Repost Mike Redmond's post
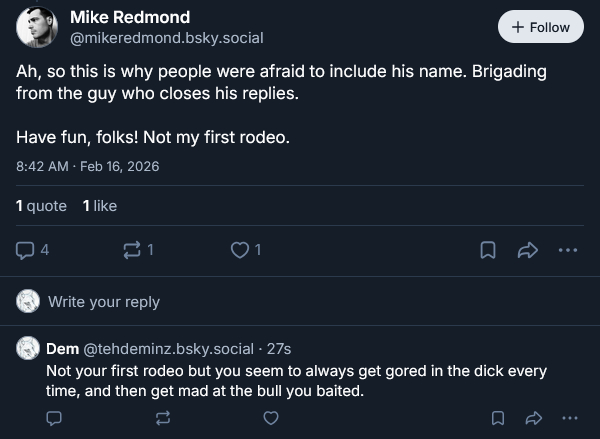 [133, 251]
